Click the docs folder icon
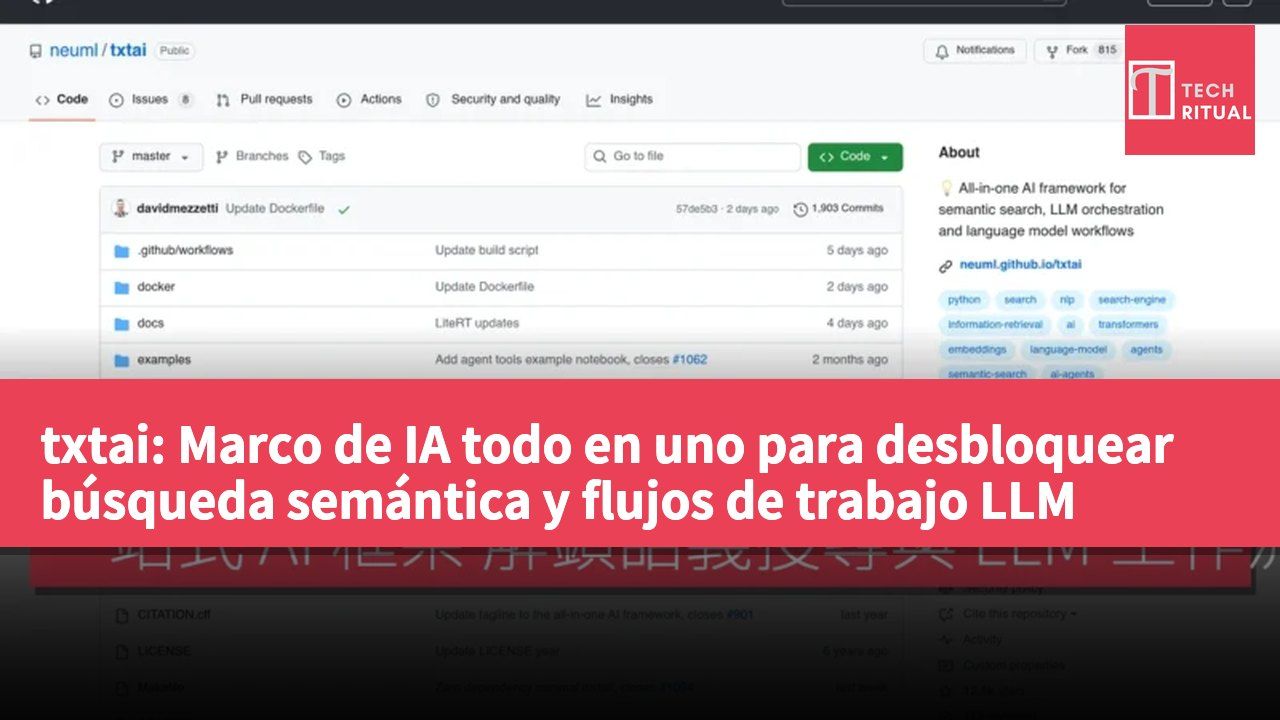The image size is (1280, 720). (x=122, y=323)
